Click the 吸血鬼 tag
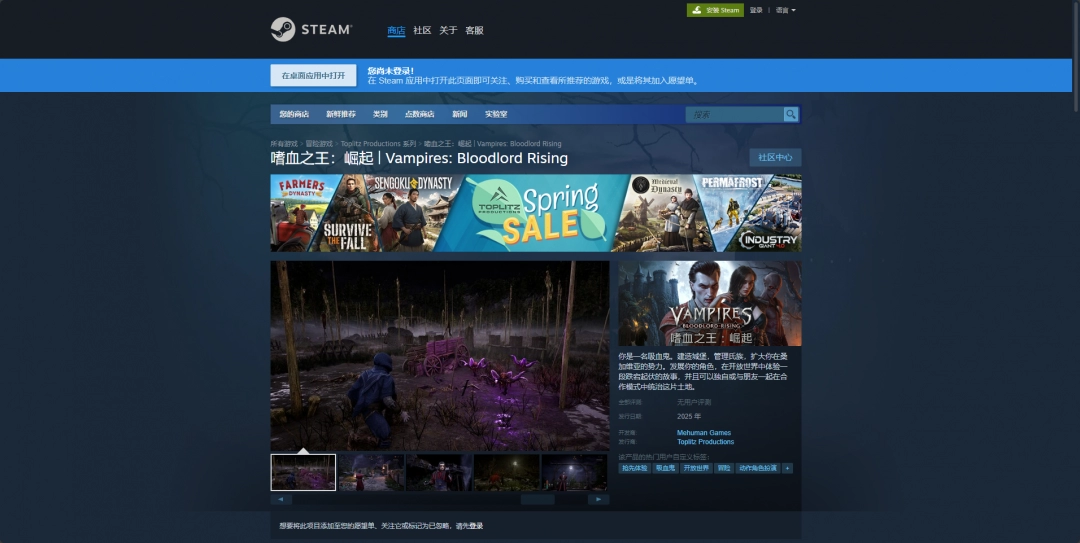The image size is (1080, 543). tap(665, 468)
